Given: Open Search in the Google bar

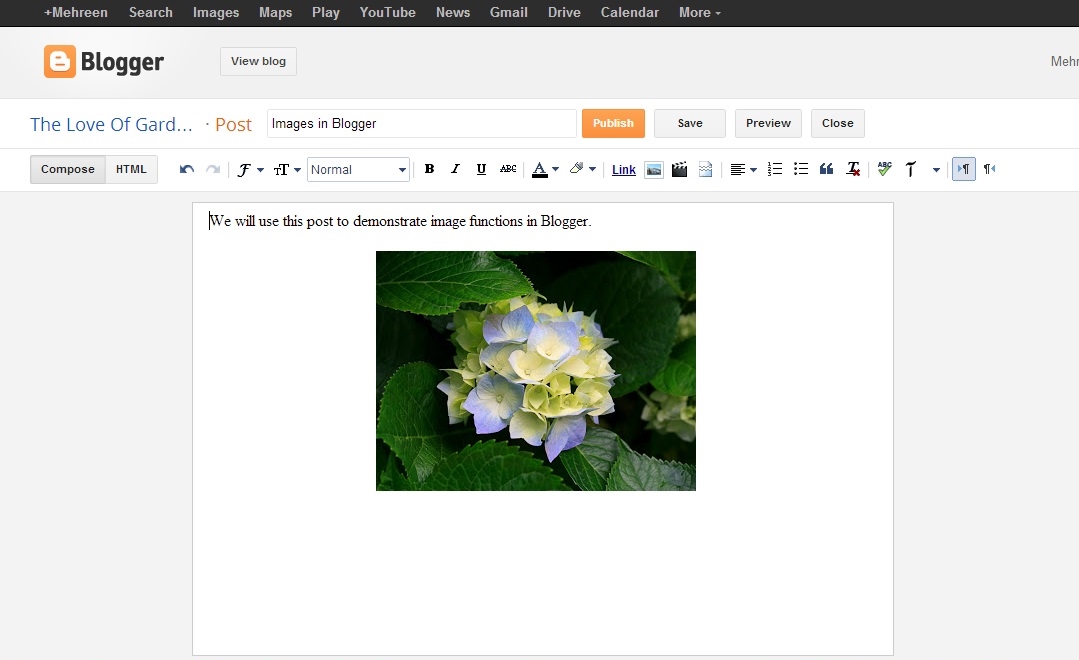Looking at the screenshot, I should tap(151, 12).
